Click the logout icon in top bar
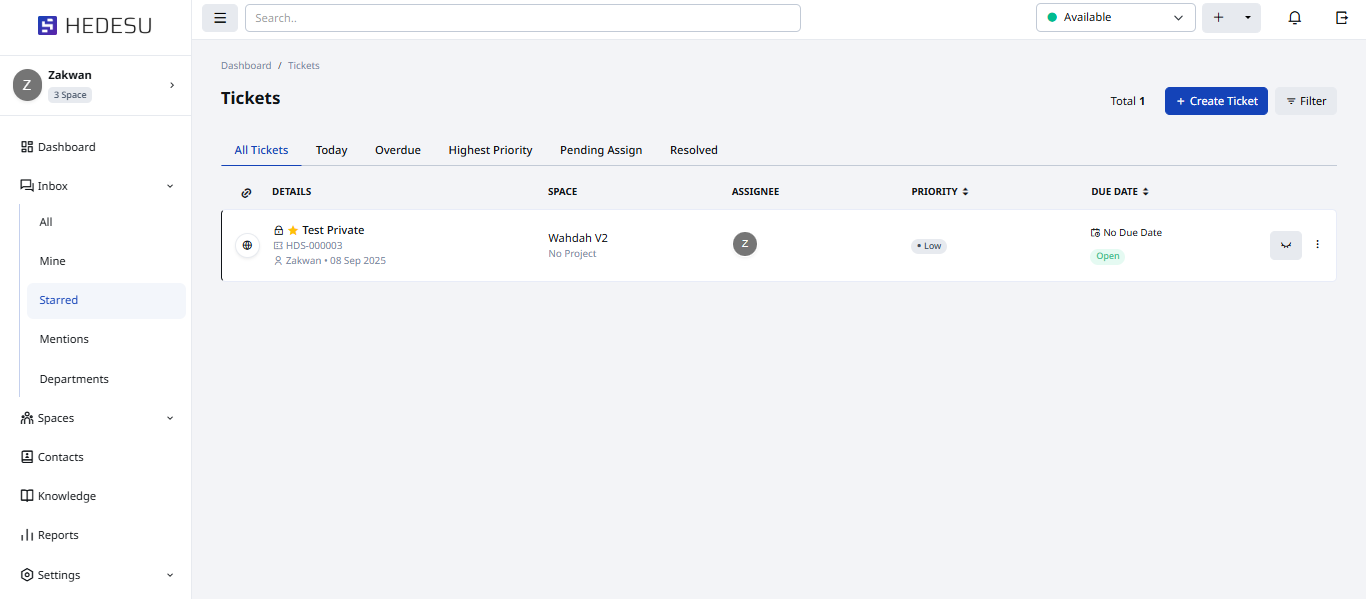 coord(1342,18)
